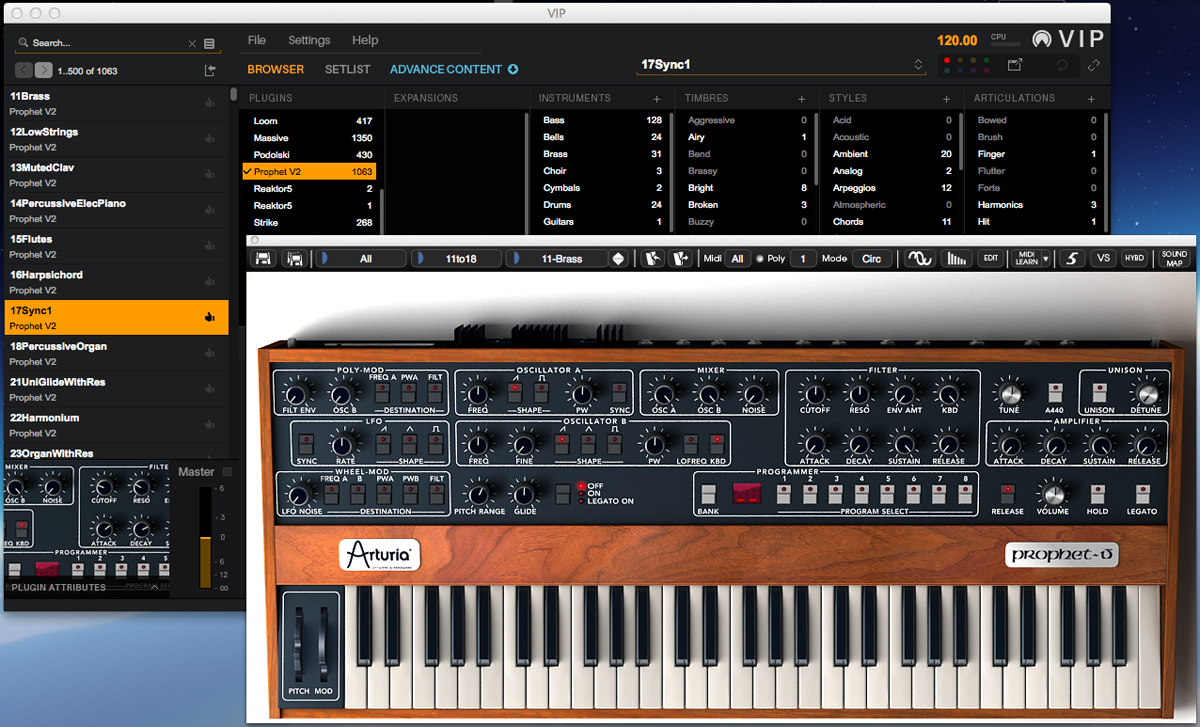
Task: Add a tag to STYLES column with plus
Action: (946, 99)
